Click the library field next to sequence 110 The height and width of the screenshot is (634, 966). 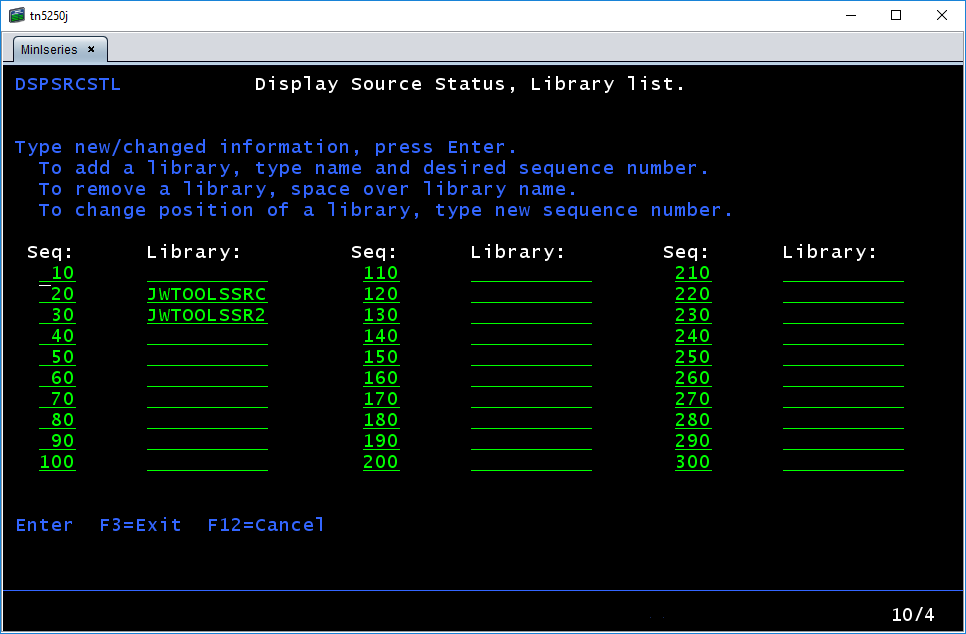coord(531,273)
